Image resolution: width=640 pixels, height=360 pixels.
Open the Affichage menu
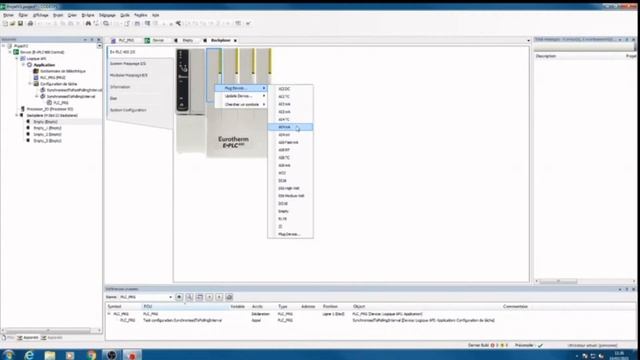click(40, 15)
